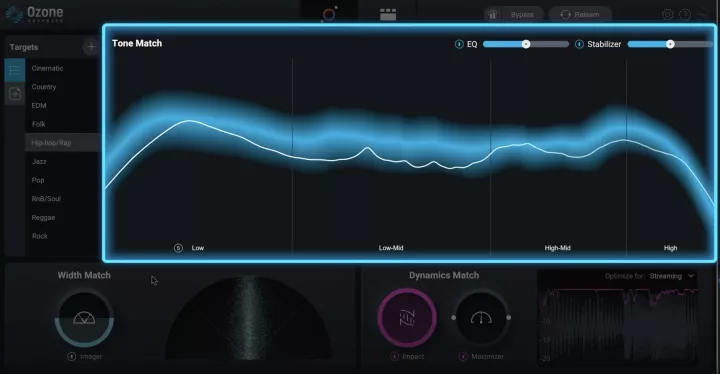Click the Relearn button
720x374 pixels.
[x=580, y=15]
